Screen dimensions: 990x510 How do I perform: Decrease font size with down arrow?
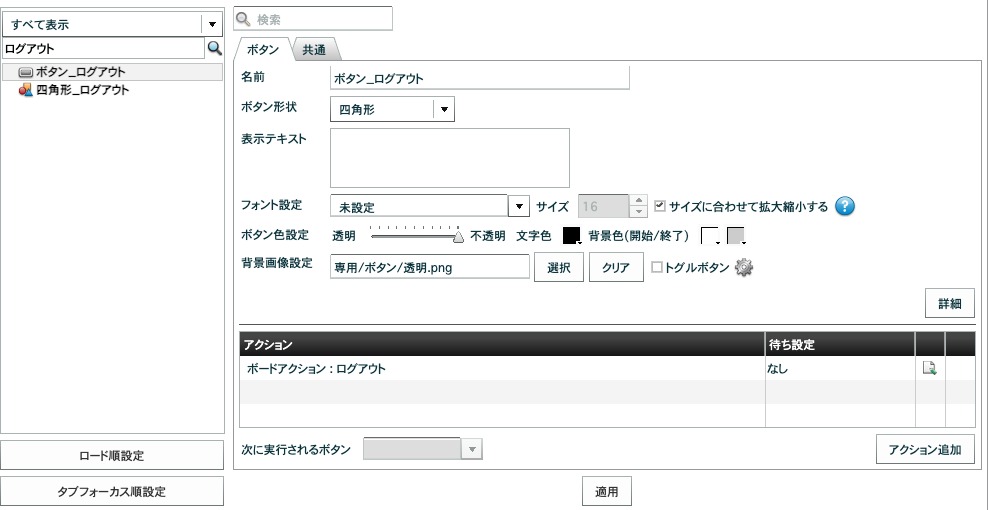tap(639, 211)
